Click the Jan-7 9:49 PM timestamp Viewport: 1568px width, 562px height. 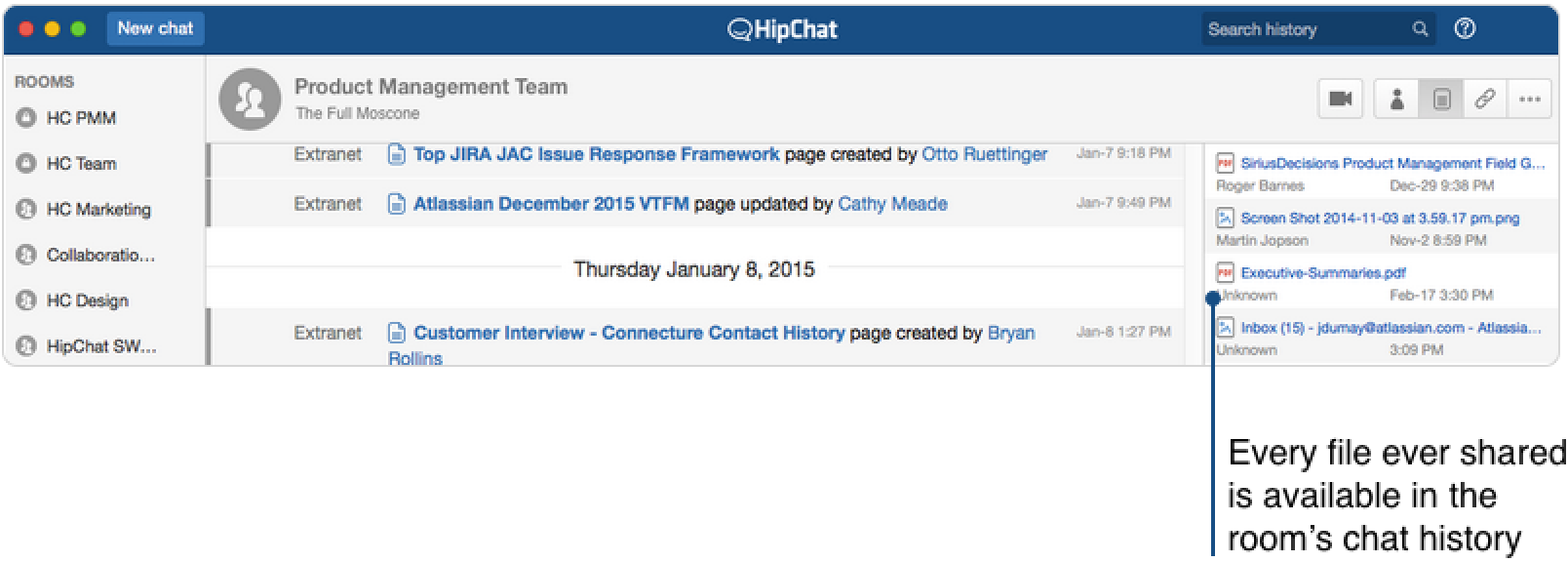pyautogui.click(x=1123, y=203)
